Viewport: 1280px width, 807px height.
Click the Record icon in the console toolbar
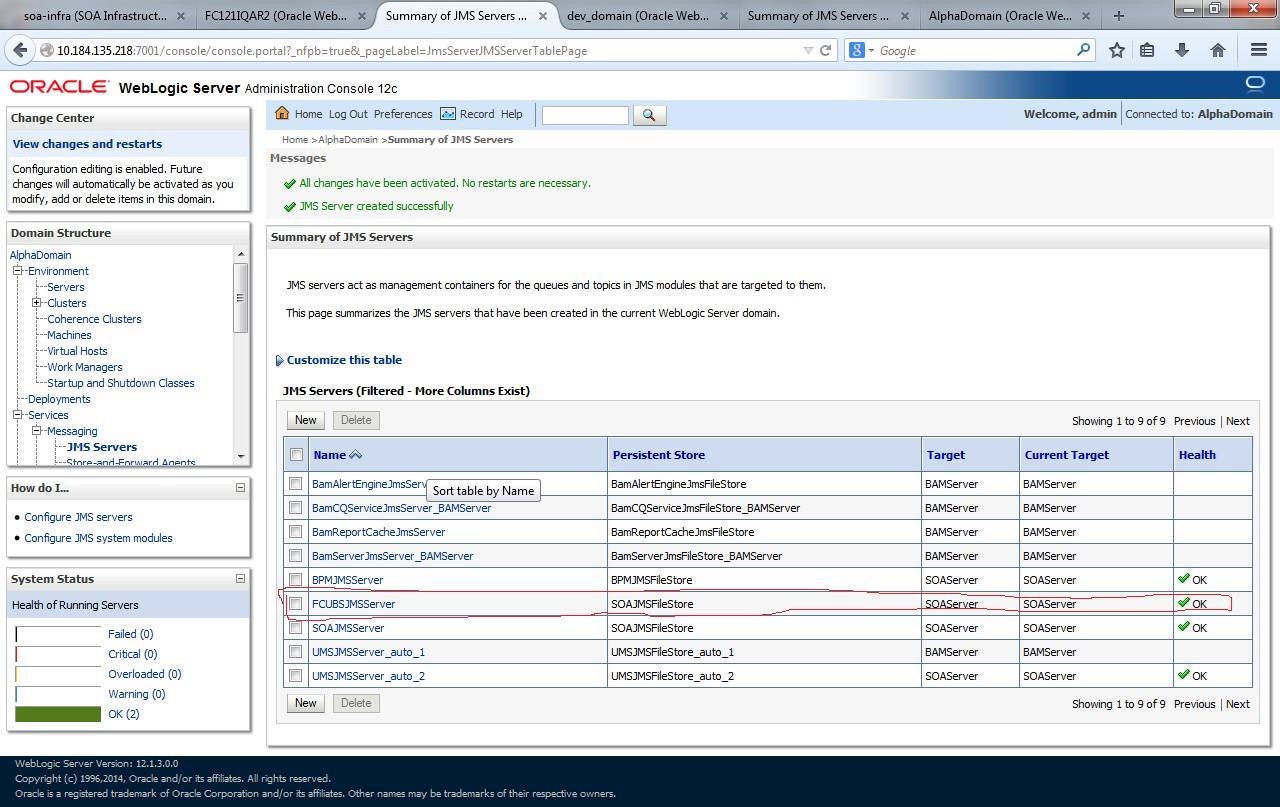tap(448, 114)
